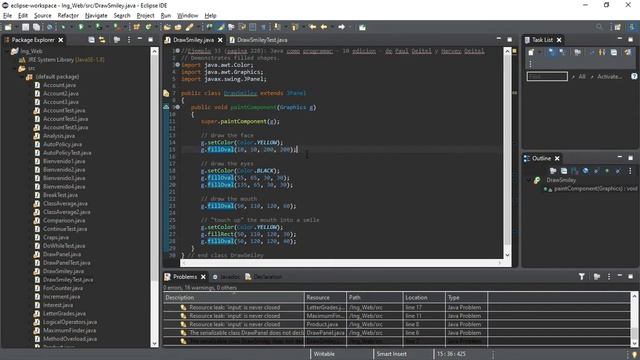Click the New file toolbar icon
Viewport: 640px width, 360px height.
click(8, 27)
